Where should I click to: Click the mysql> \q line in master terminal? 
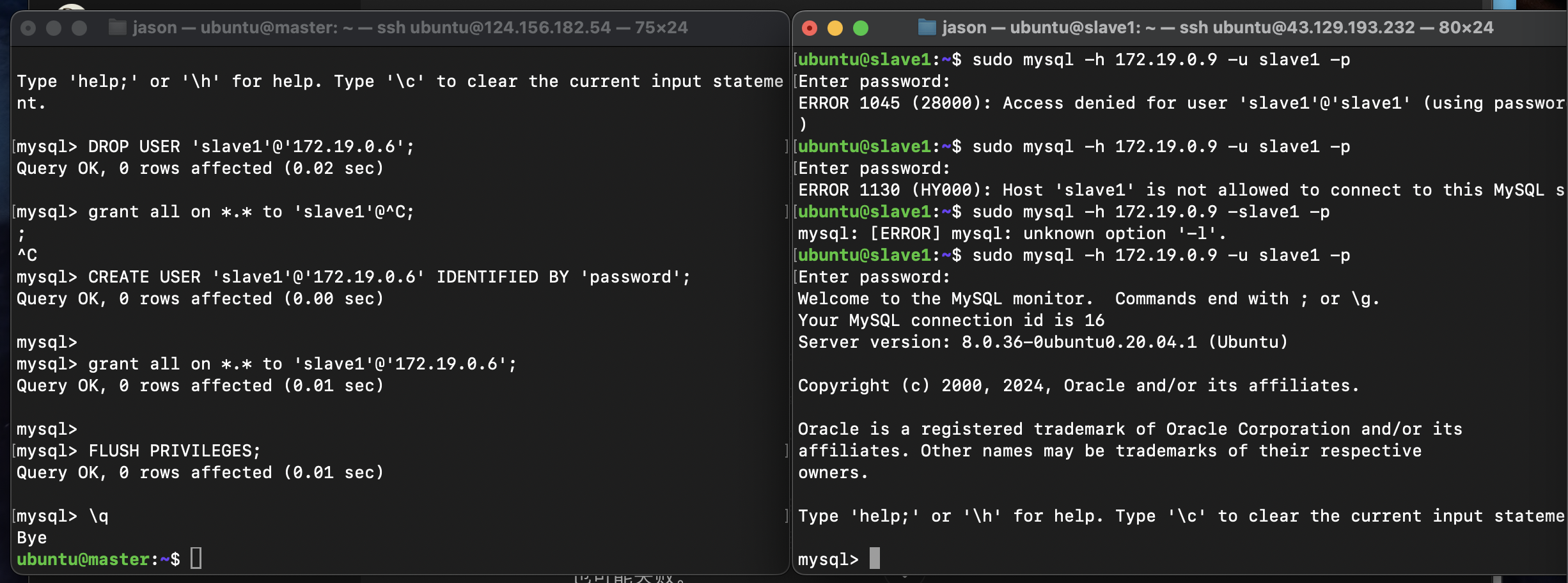coord(62,516)
